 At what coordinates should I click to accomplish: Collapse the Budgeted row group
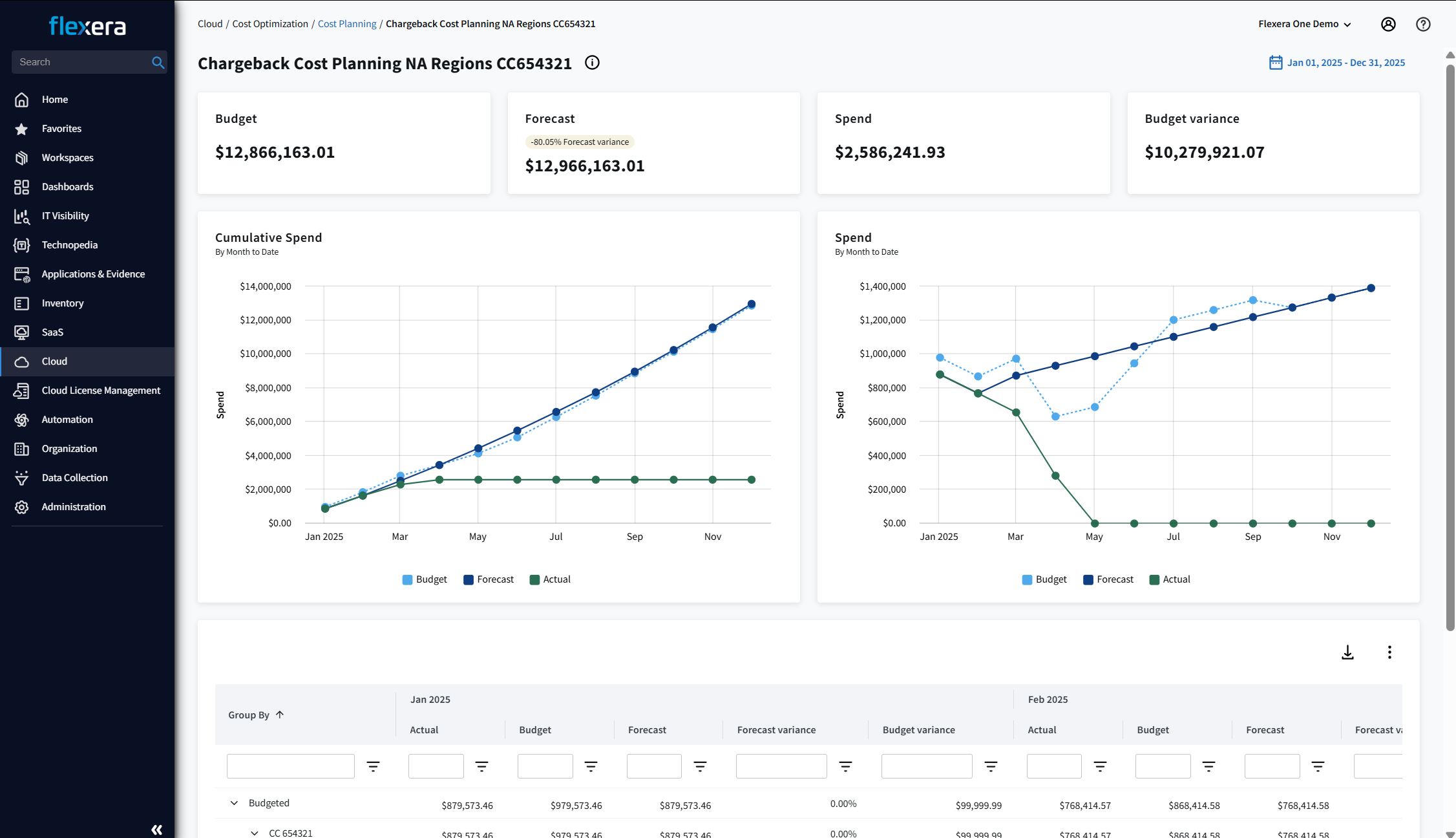click(x=234, y=803)
